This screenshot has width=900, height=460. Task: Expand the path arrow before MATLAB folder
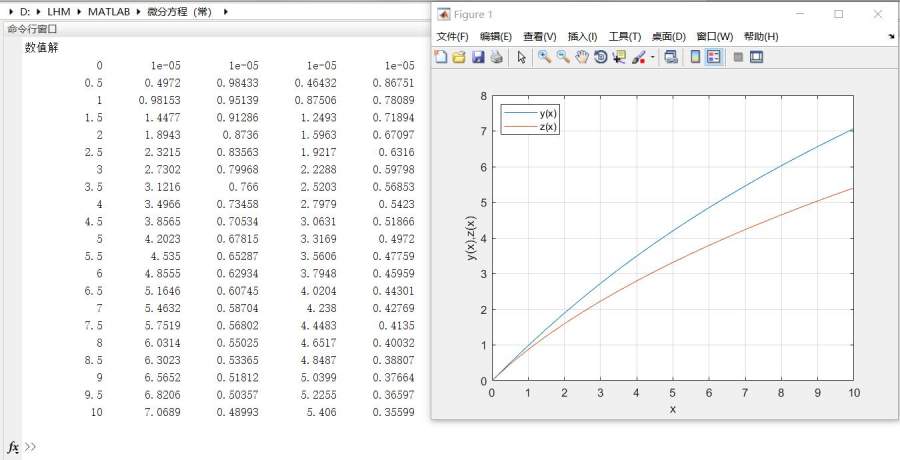tap(79, 12)
